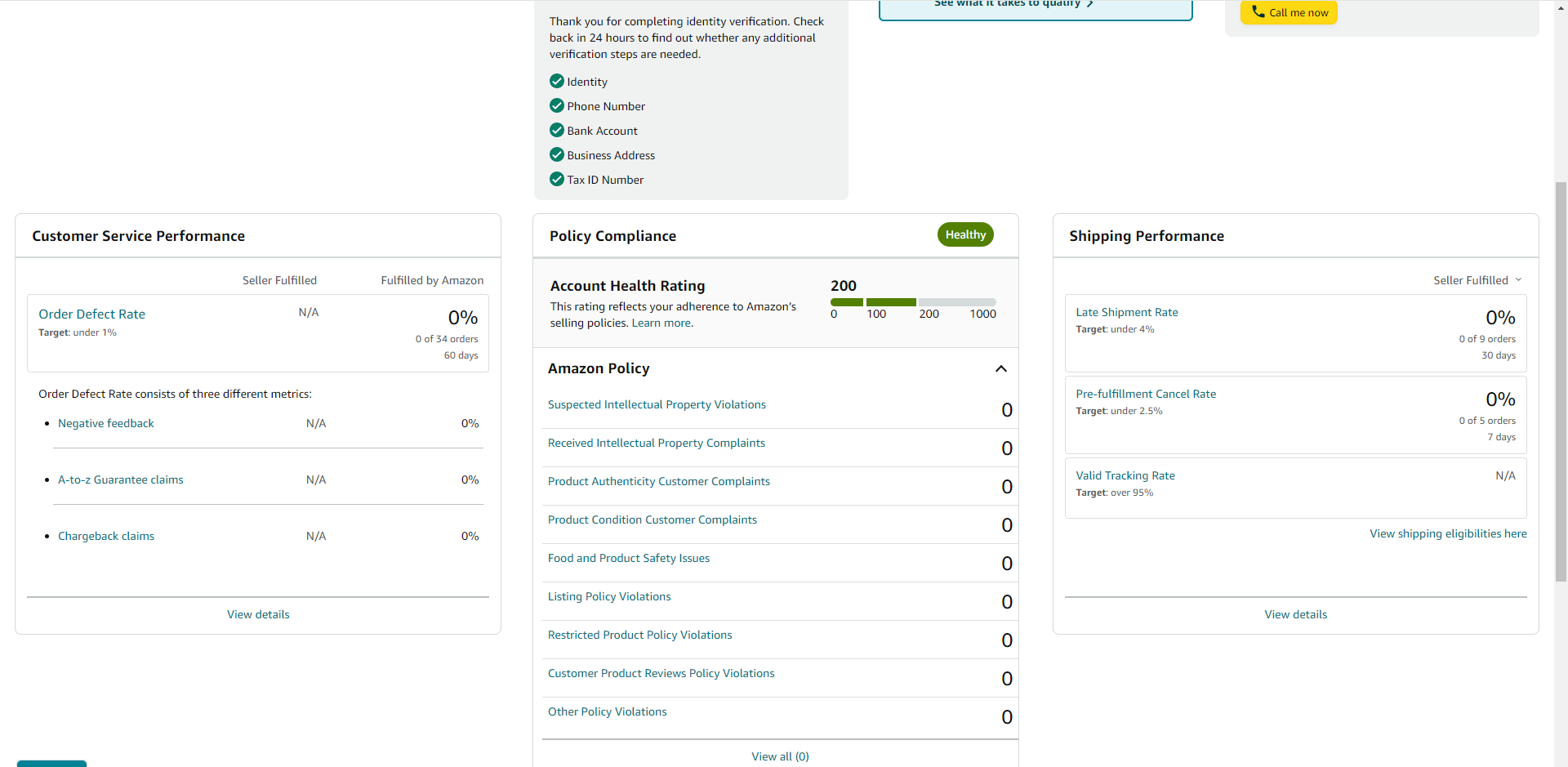Click the Bank Account verified checkmark icon
Viewport: 1568px width, 767px height.
[x=557, y=130]
